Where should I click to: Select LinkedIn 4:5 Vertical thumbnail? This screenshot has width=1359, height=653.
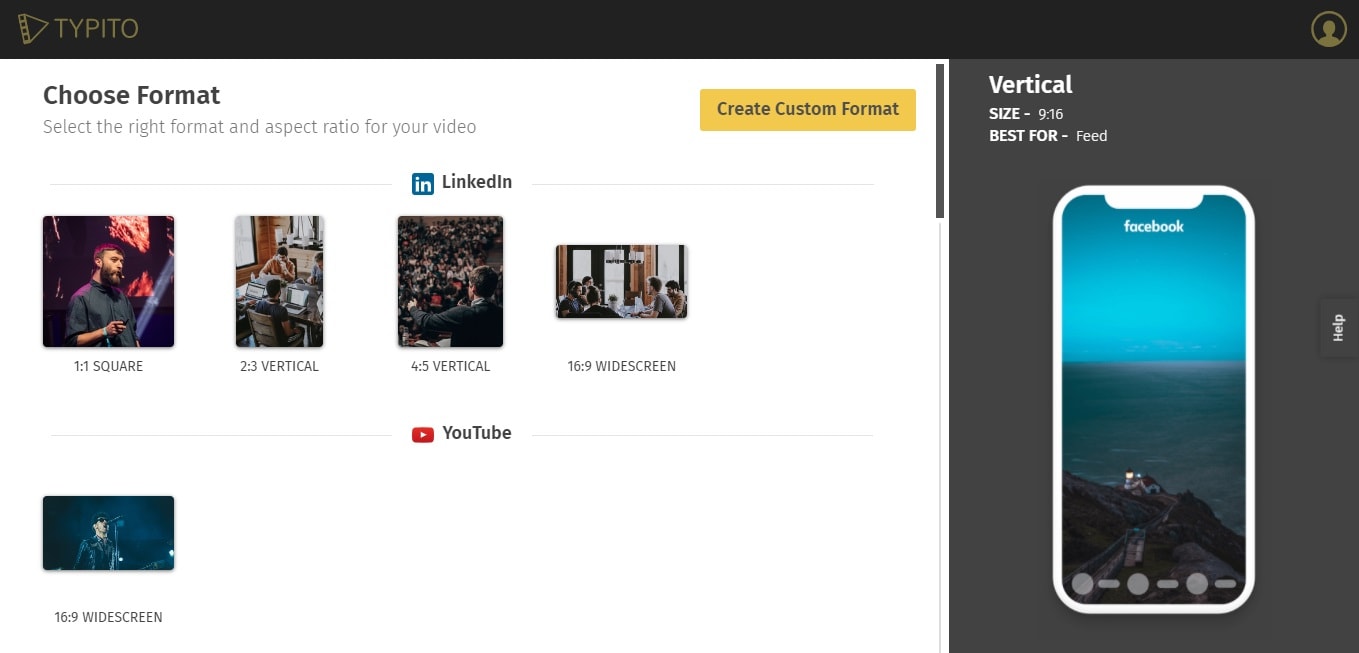coord(450,281)
